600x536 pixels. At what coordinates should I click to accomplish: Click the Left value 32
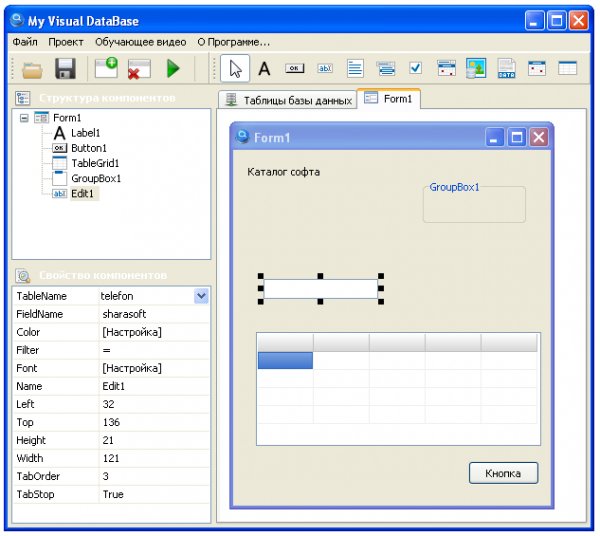pyautogui.click(x=108, y=404)
